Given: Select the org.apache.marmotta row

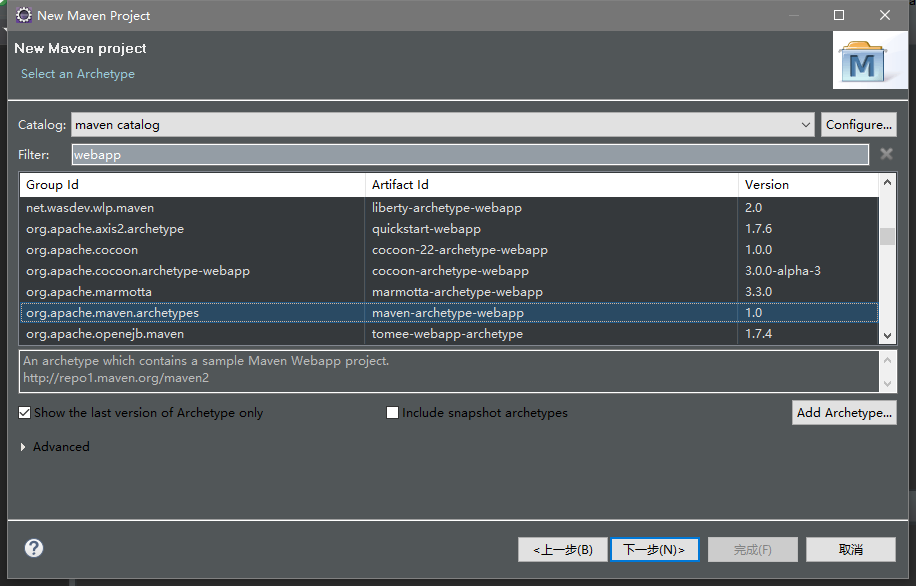Looking at the screenshot, I should coord(449,292).
